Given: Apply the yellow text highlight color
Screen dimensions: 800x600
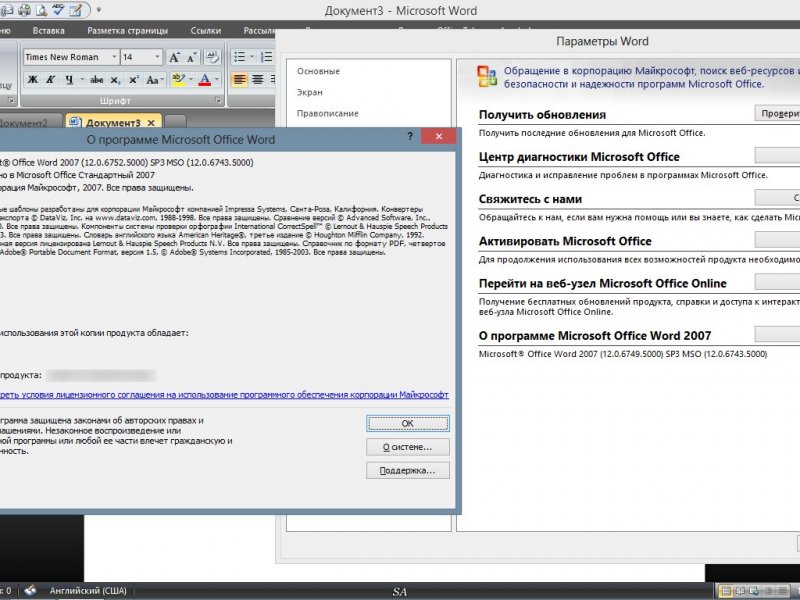Looking at the screenshot, I should (179, 80).
